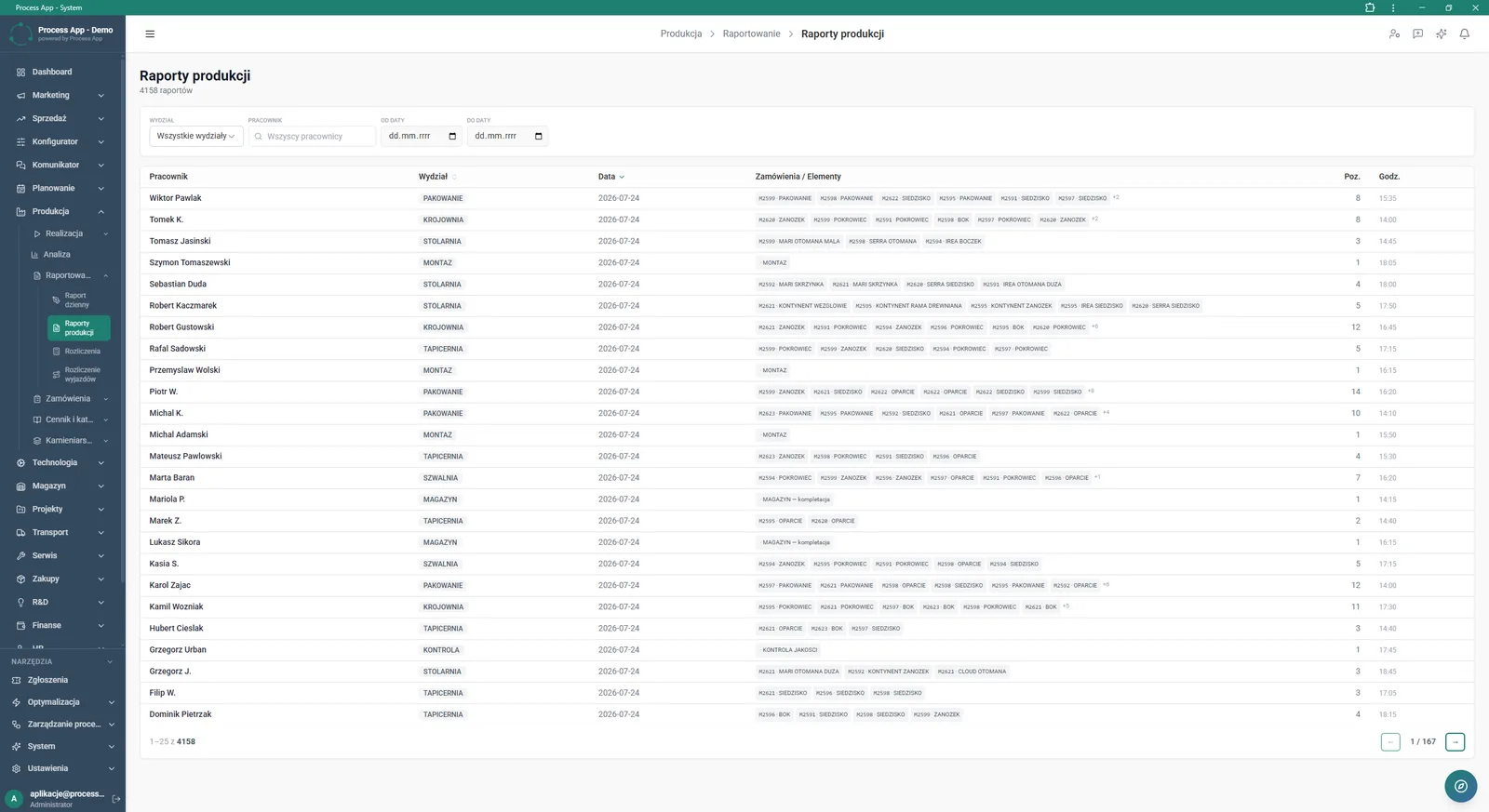Toggle the sidebar with the hamburger icon
The height and width of the screenshot is (812, 1489).
click(x=150, y=33)
